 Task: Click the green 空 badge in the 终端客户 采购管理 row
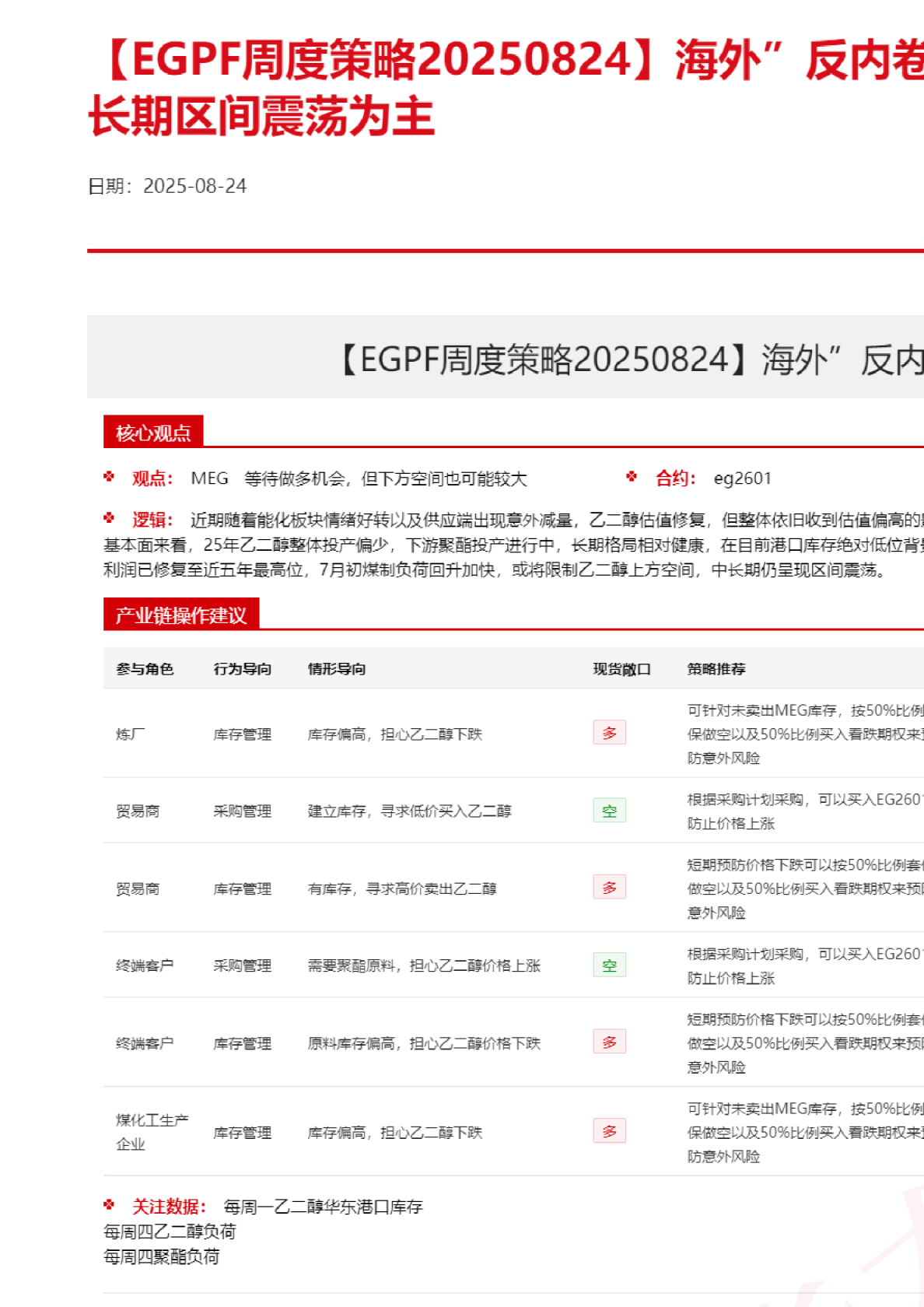(609, 965)
